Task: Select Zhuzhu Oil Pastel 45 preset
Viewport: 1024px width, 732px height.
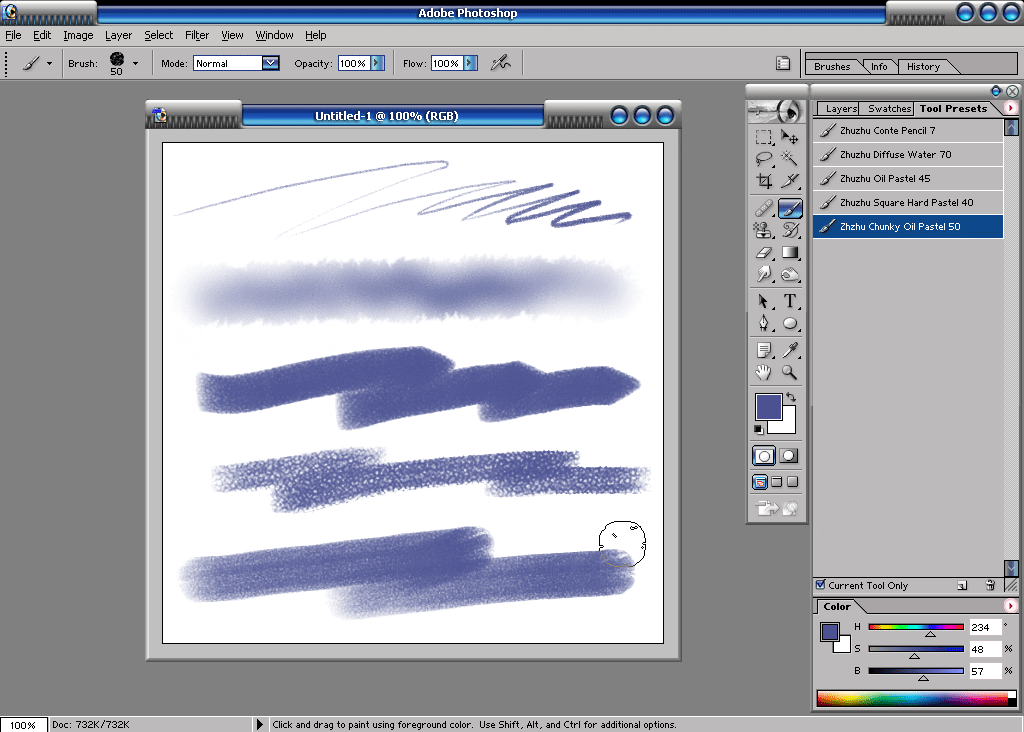Action: [x=908, y=178]
